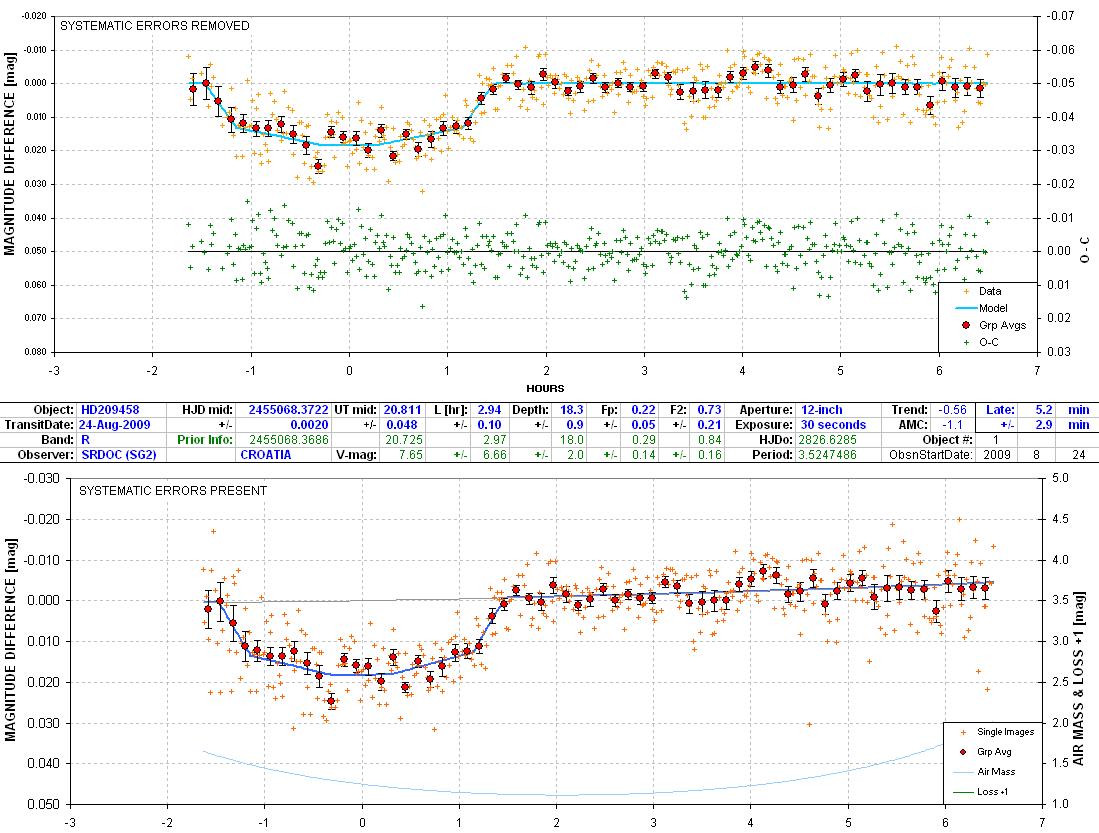The height and width of the screenshot is (833, 1099).
Task: Select the prior HJD value 2455068.3686
Action: point(289,440)
